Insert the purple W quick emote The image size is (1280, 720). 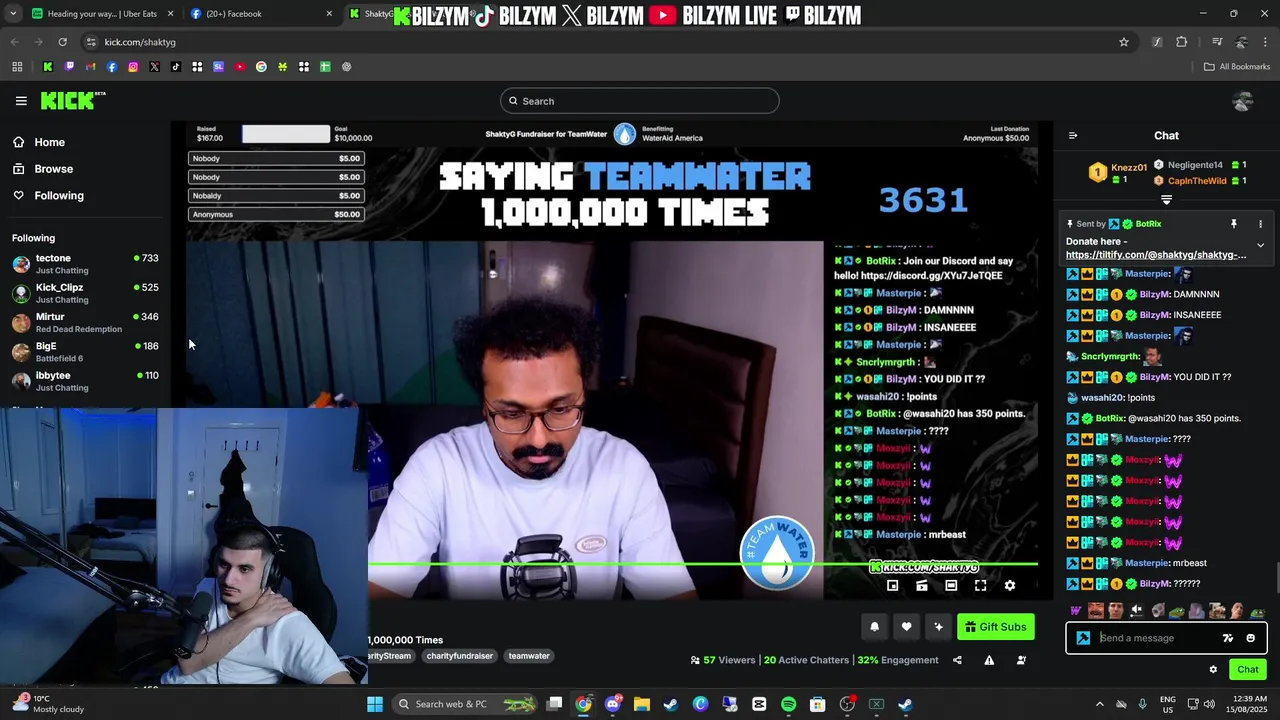tap(1076, 611)
